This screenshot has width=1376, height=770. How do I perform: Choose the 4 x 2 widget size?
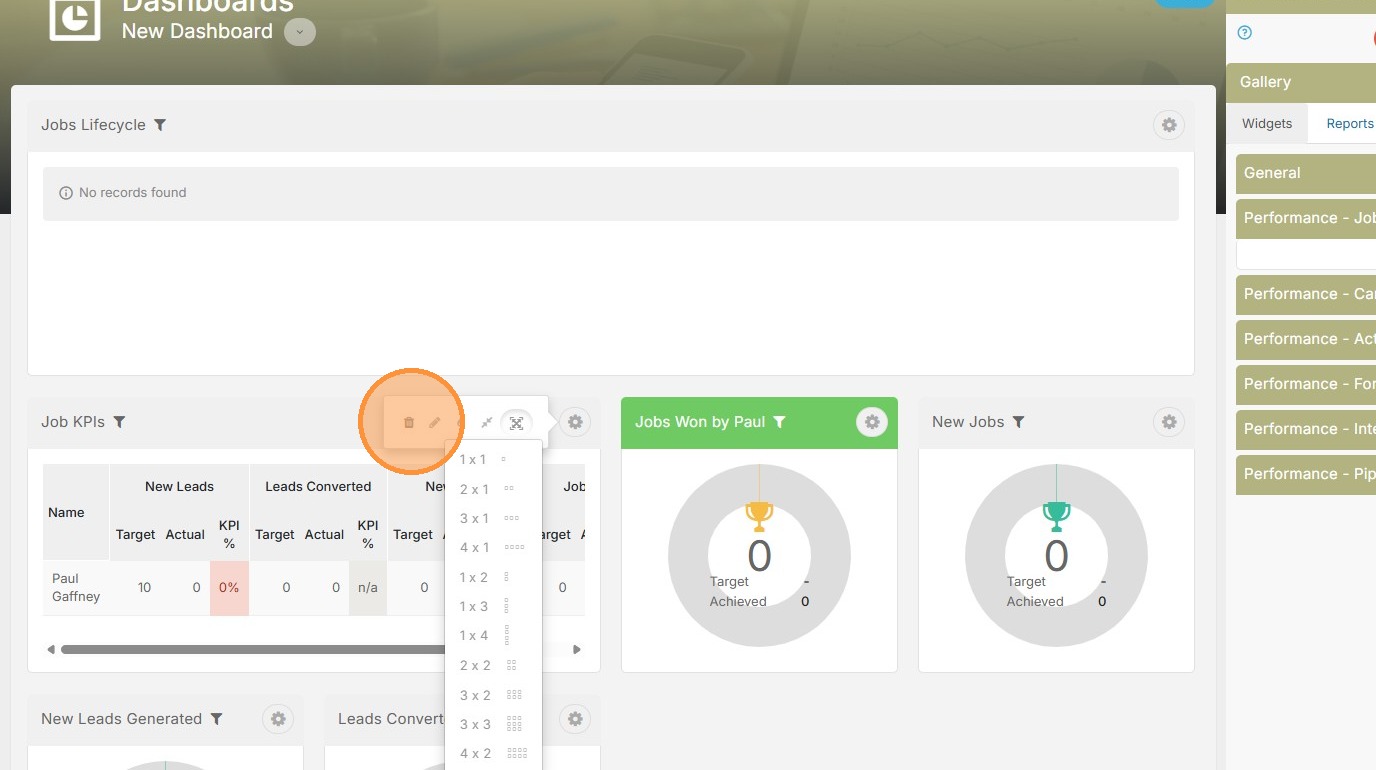493,753
